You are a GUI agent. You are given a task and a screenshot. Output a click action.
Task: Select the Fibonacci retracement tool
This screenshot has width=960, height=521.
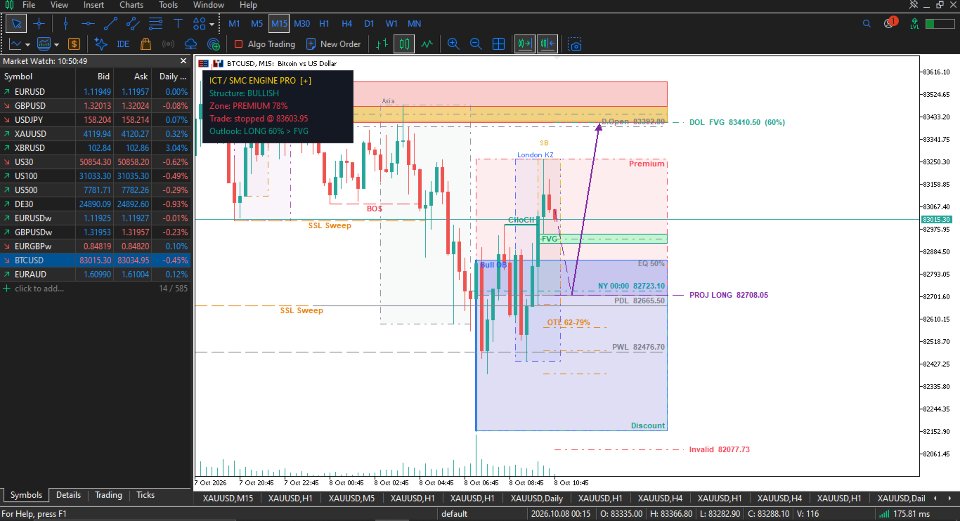pyautogui.click(x=156, y=24)
